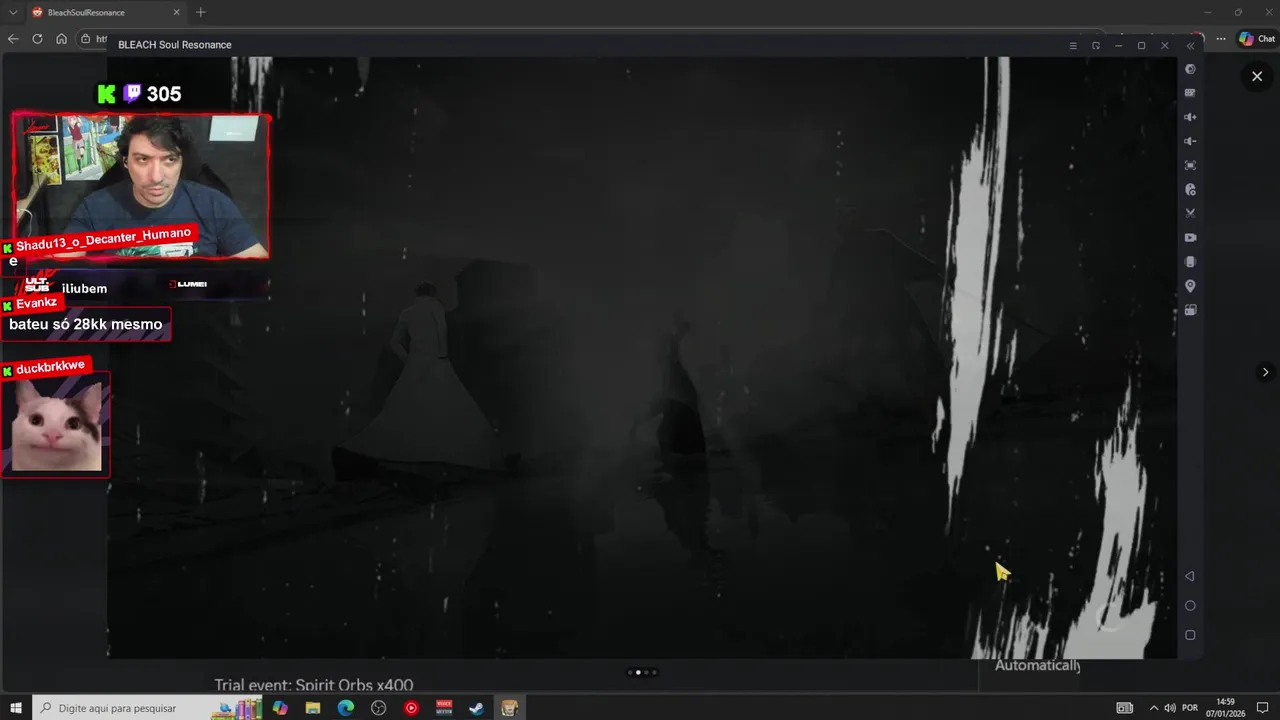Switch to BleachSoulResonance browser tab
The height and width of the screenshot is (720, 1280).
tap(105, 12)
